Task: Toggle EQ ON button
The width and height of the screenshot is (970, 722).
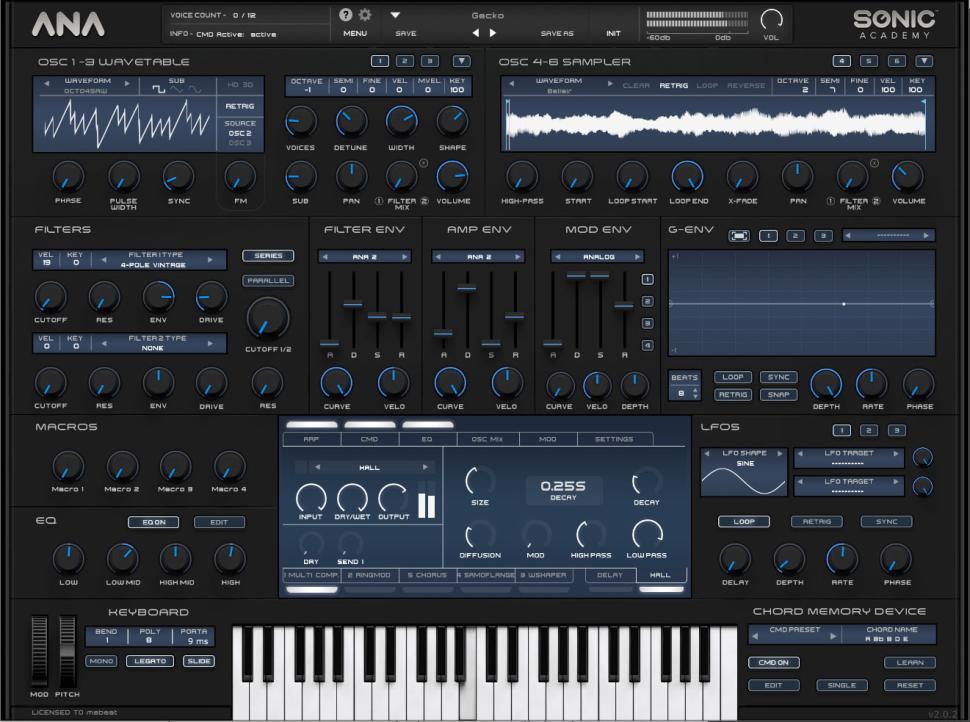Action: coord(153,522)
